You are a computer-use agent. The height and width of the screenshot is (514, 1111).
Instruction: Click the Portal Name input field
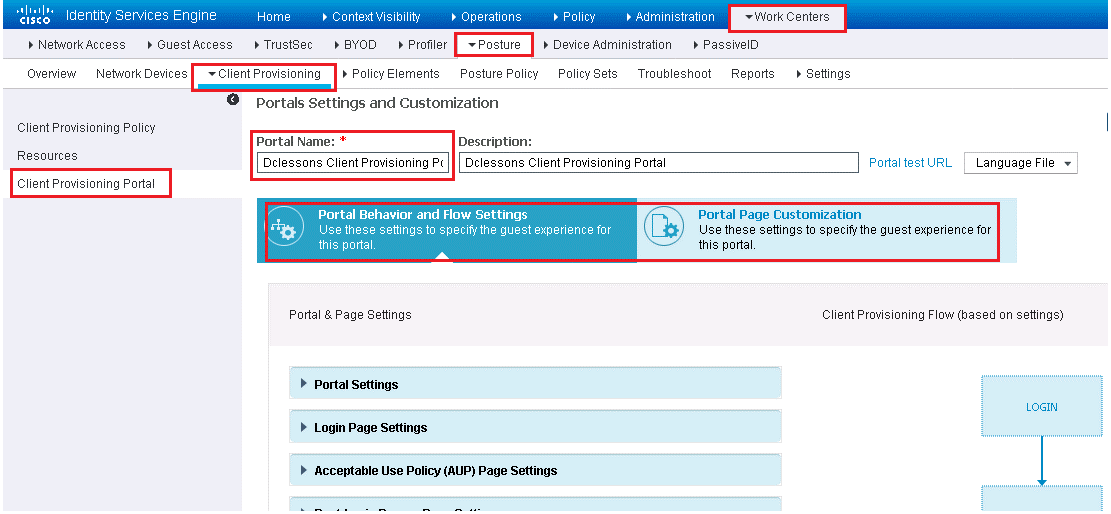[x=354, y=162]
